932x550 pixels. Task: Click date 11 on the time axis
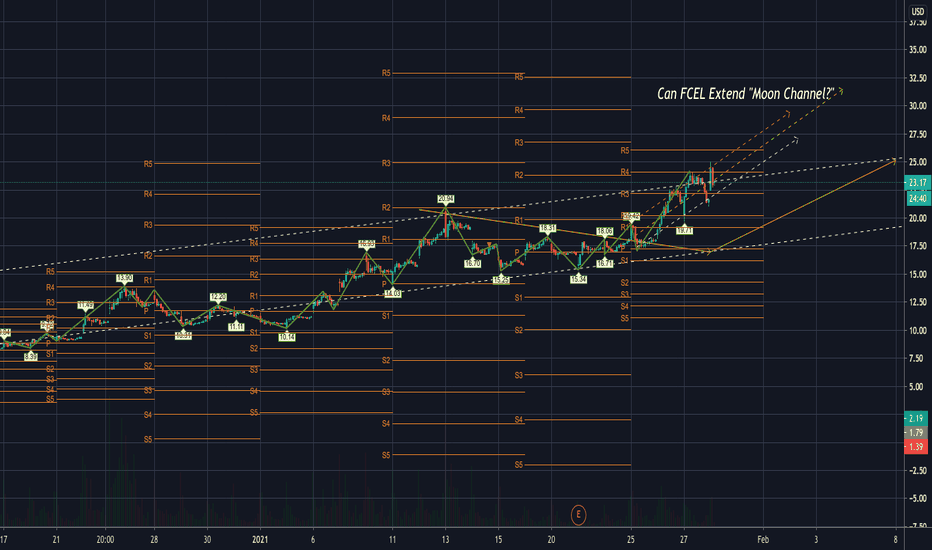click(x=392, y=540)
